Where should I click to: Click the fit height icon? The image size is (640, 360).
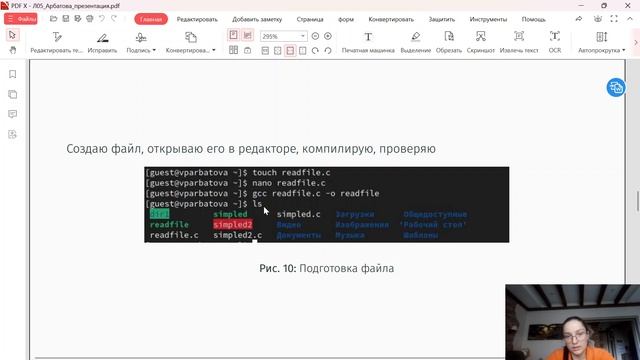(x=302, y=51)
